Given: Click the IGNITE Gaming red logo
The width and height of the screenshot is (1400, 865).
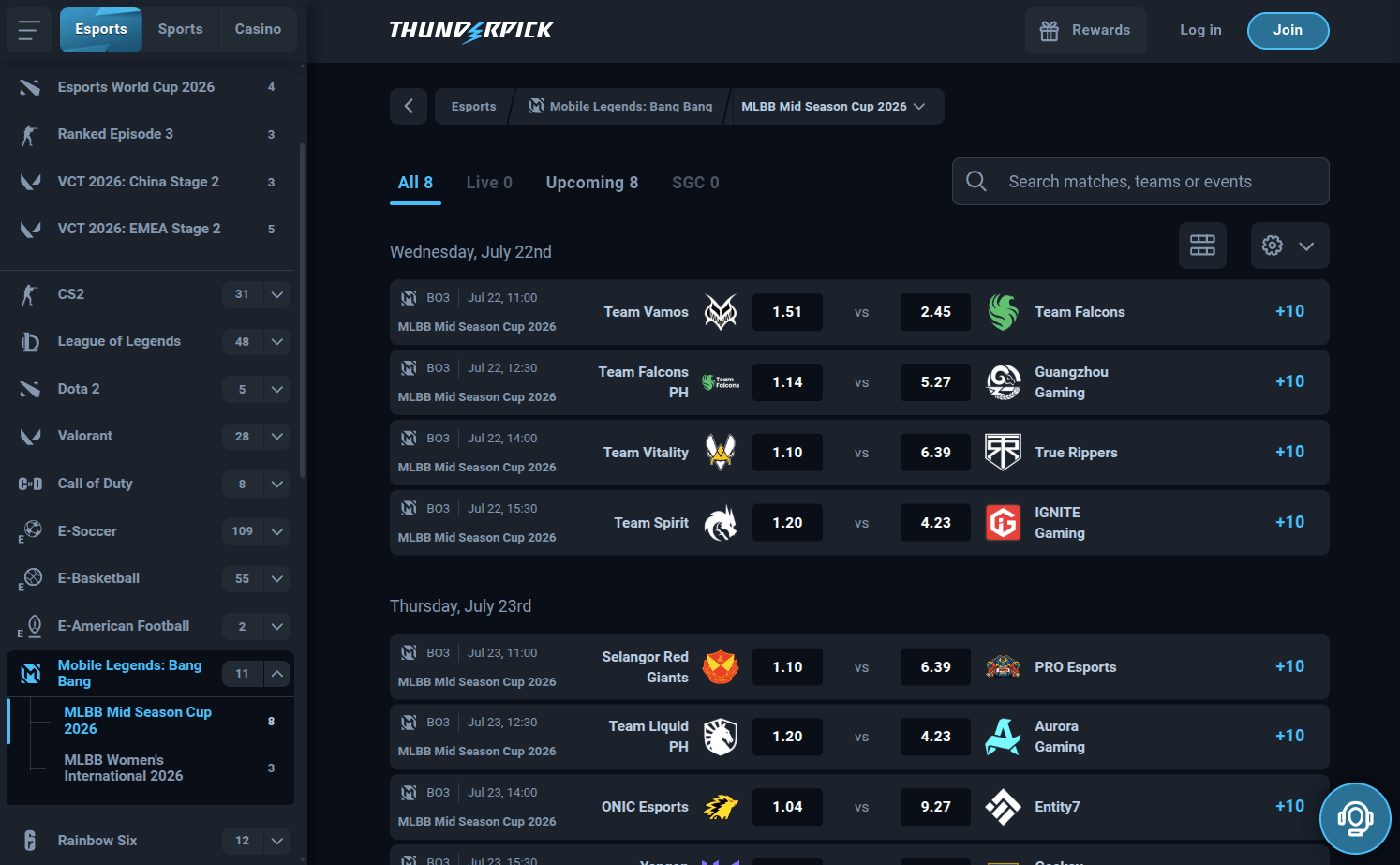Looking at the screenshot, I should pyautogui.click(x=1003, y=523).
